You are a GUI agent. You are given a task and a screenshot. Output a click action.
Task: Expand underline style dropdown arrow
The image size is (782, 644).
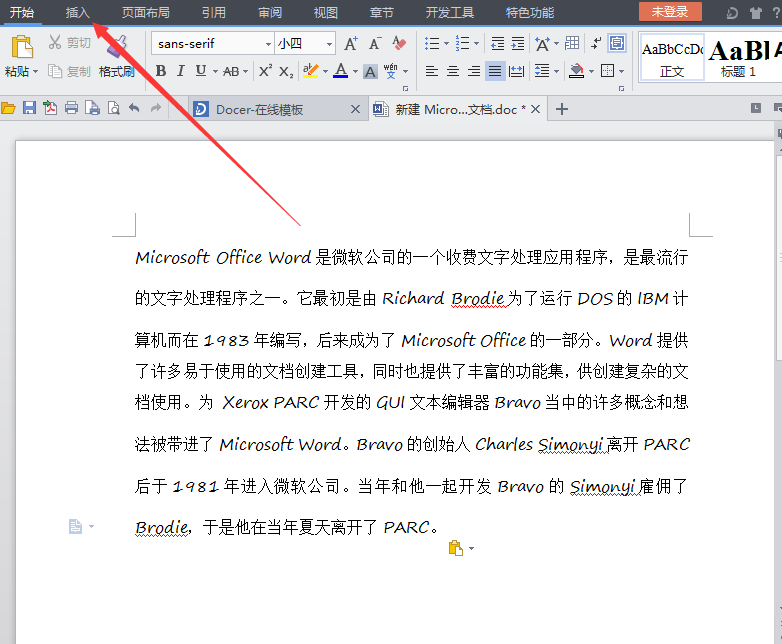pos(215,72)
